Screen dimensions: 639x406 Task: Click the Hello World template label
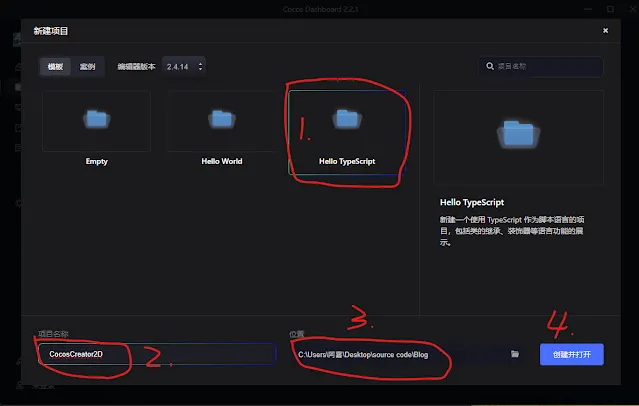coord(222,161)
